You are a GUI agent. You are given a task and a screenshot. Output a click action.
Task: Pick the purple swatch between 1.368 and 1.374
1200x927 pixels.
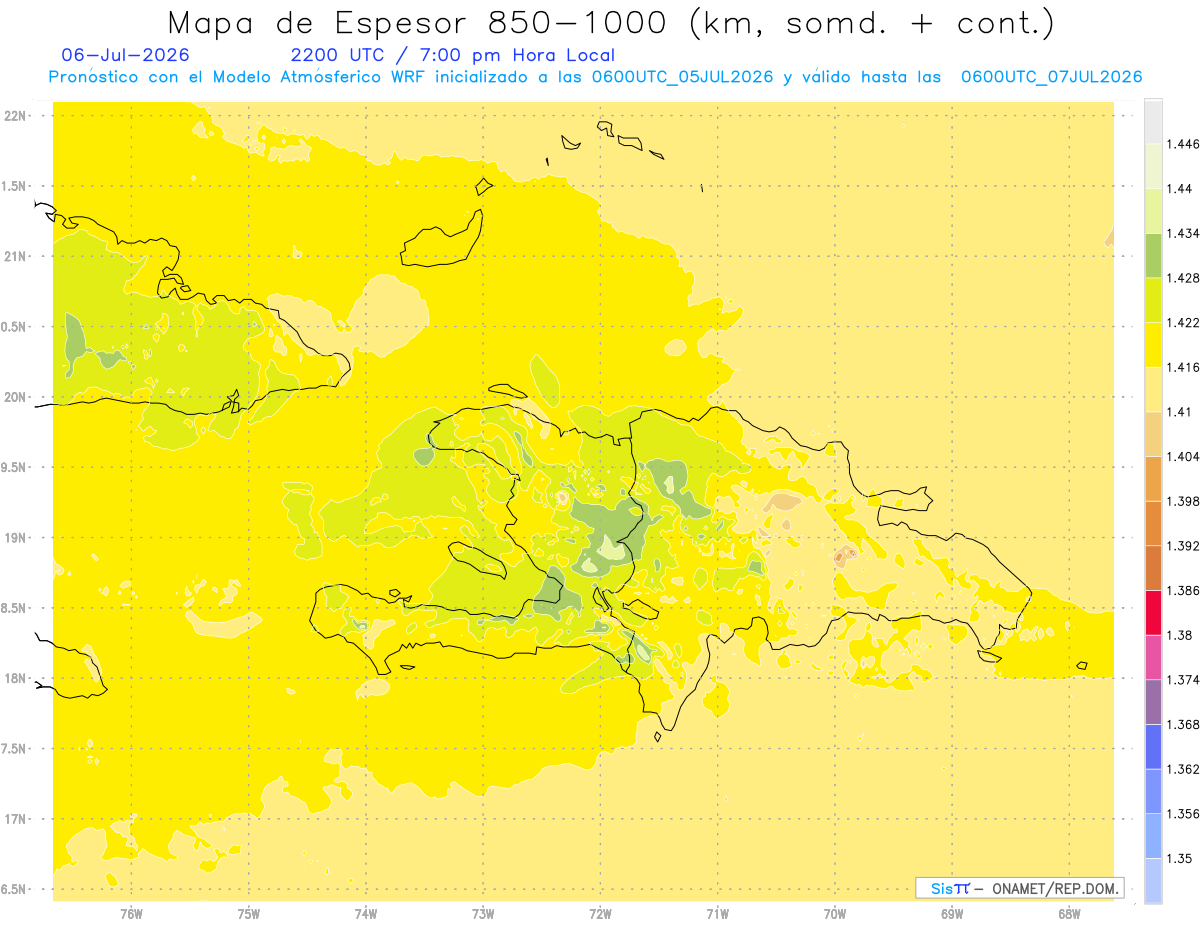pyautogui.click(x=1153, y=702)
